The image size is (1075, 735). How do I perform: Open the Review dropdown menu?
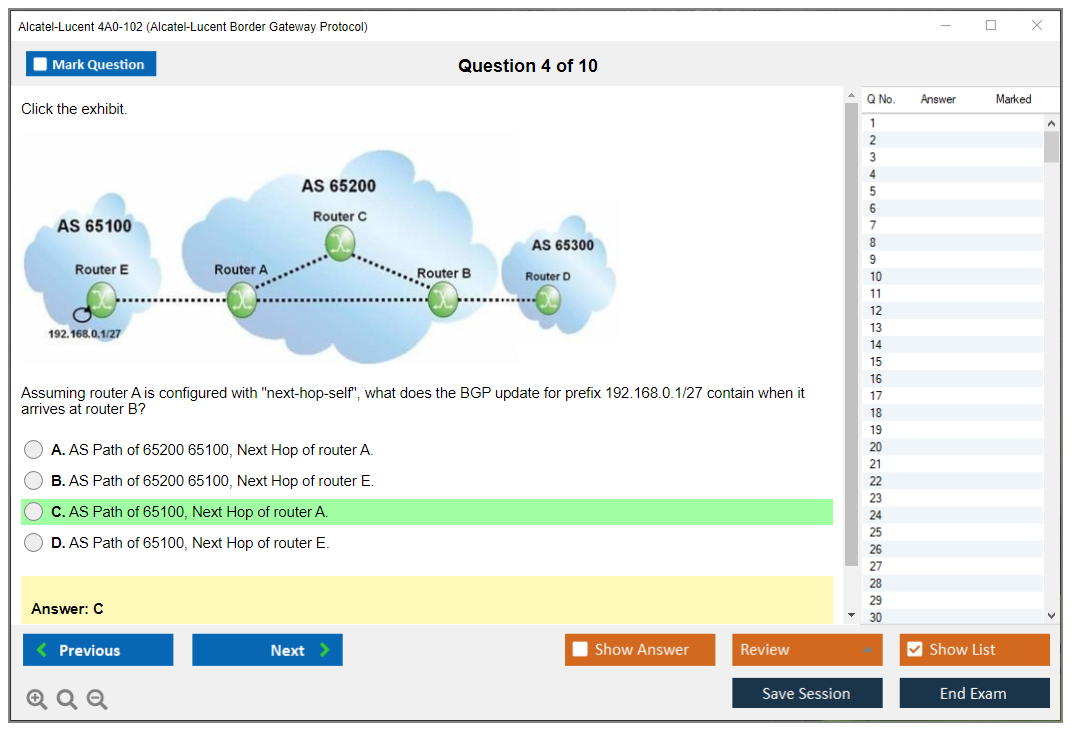coord(807,650)
